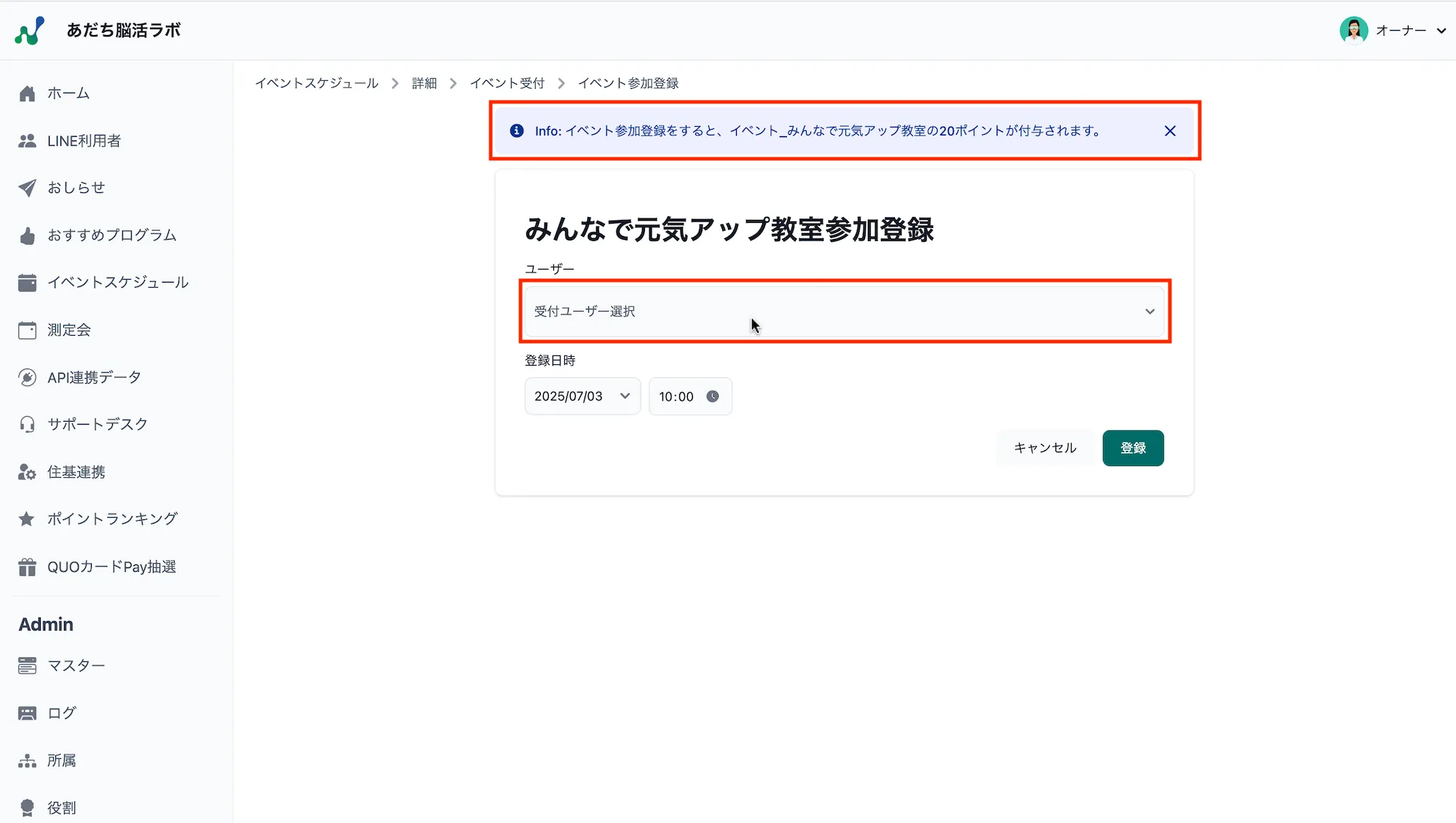Open おすすめプログラム section
The width and height of the screenshot is (1456, 823).
(27, 235)
